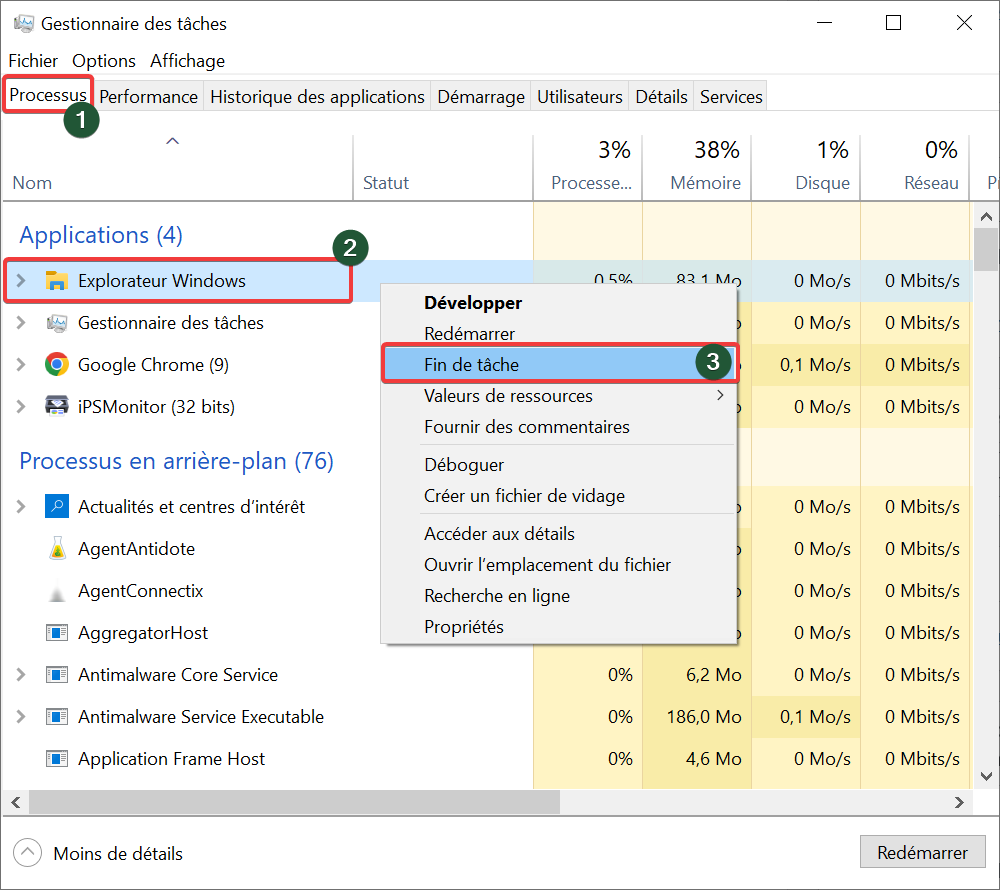Choose Fournir des commentaires menu entry
Screen dimensions: 1000x890
tap(559, 427)
